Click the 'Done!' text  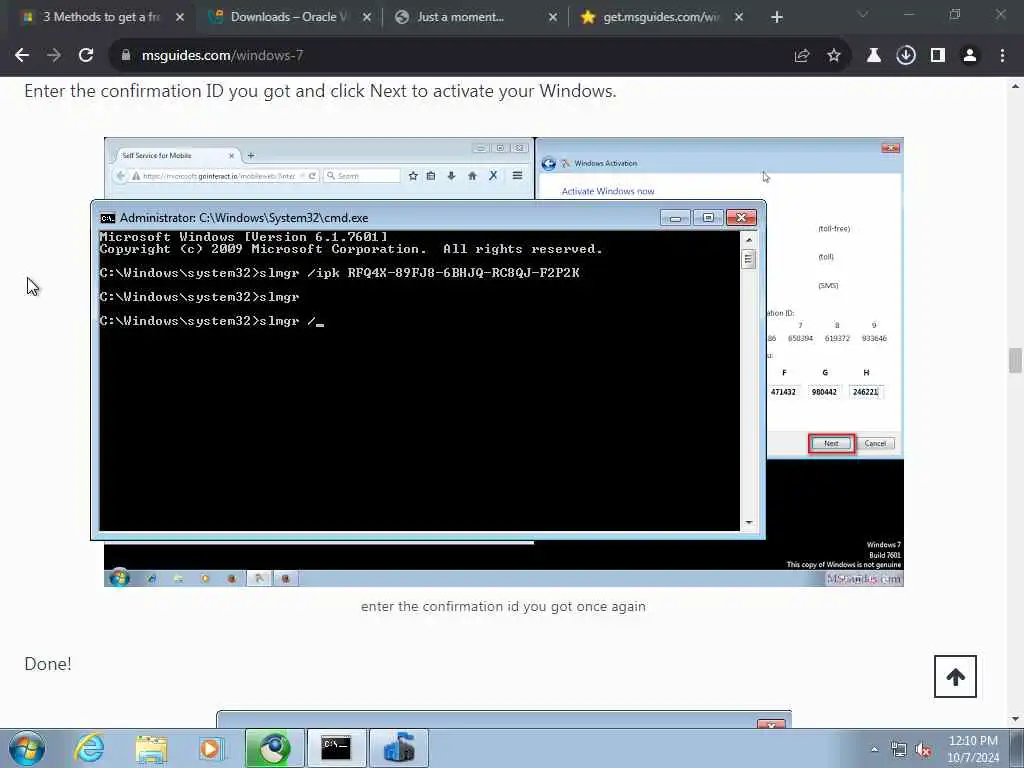(48, 664)
